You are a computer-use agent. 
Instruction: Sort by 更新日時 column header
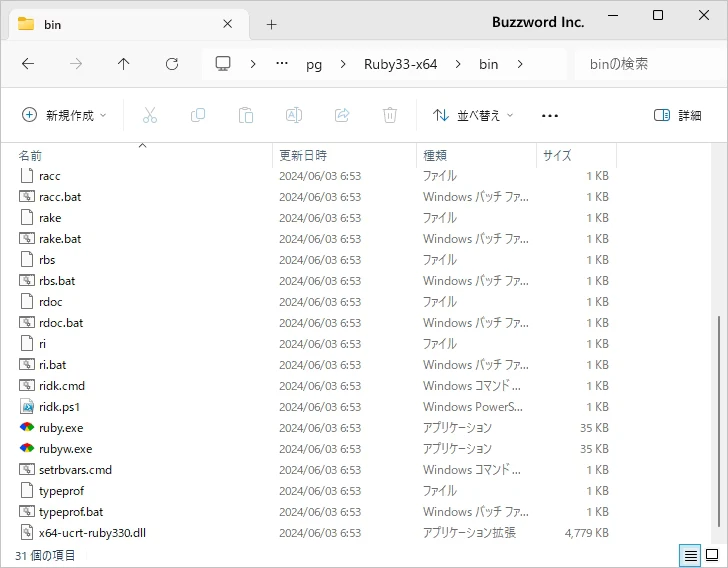(303, 155)
